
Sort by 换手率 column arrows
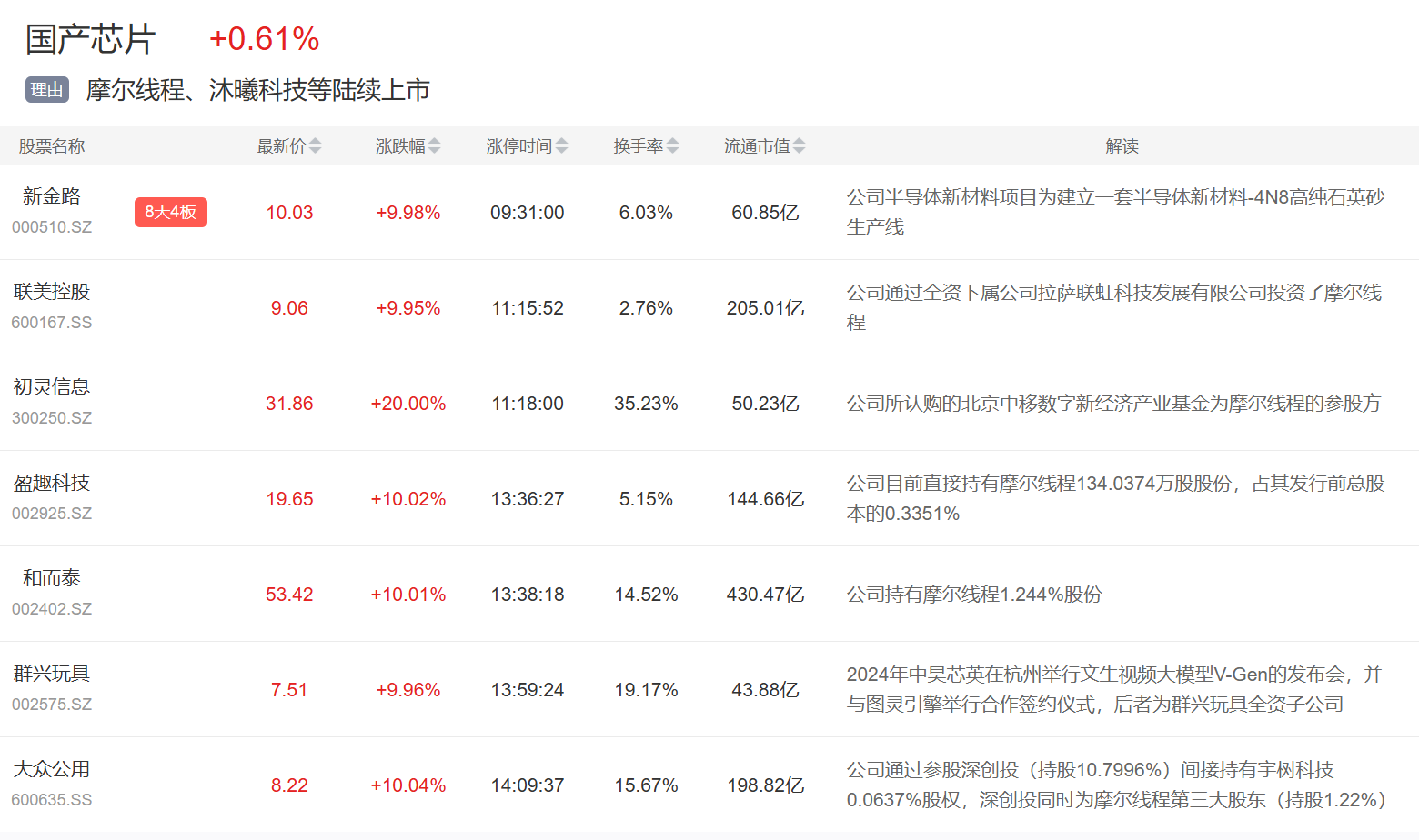click(672, 146)
